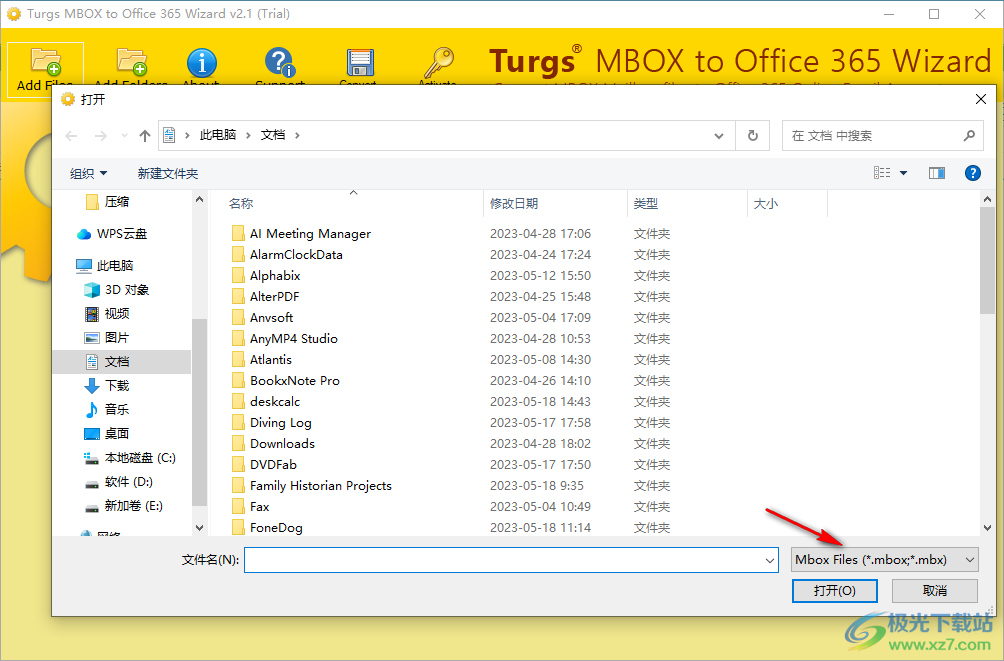This screenshot has width=1004, height=661.
Task: Select the Family Historian Projects folder
Action: [x=311, y=486]
